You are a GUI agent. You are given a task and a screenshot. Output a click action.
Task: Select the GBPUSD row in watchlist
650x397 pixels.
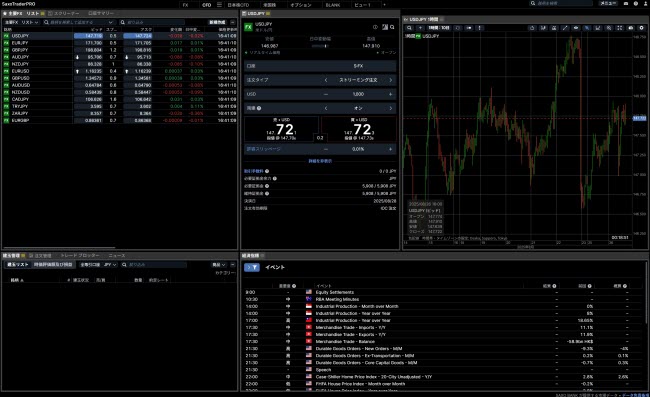[x=120, y=78]
